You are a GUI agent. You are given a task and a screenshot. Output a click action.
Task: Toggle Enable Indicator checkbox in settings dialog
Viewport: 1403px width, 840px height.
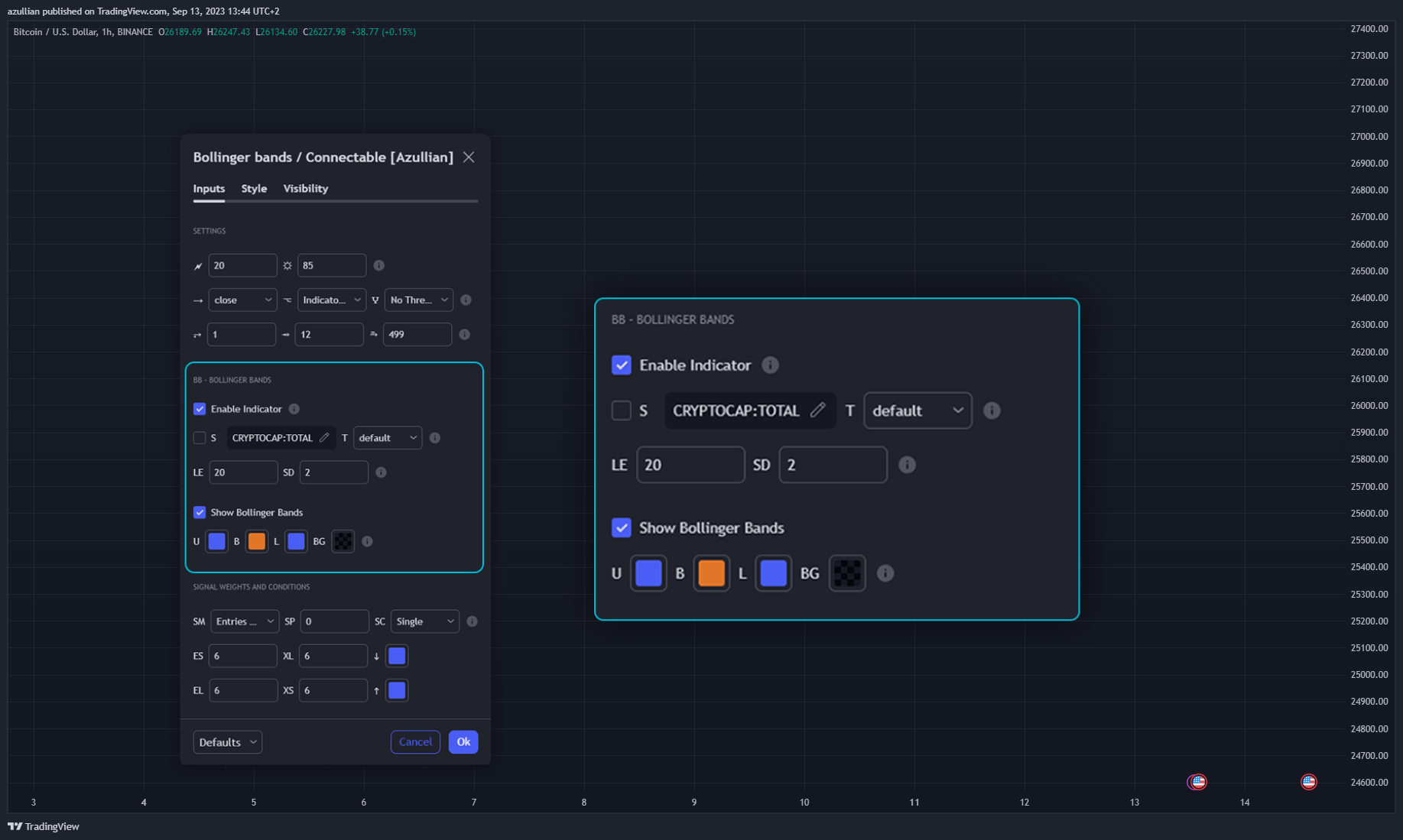click(200, 409)
